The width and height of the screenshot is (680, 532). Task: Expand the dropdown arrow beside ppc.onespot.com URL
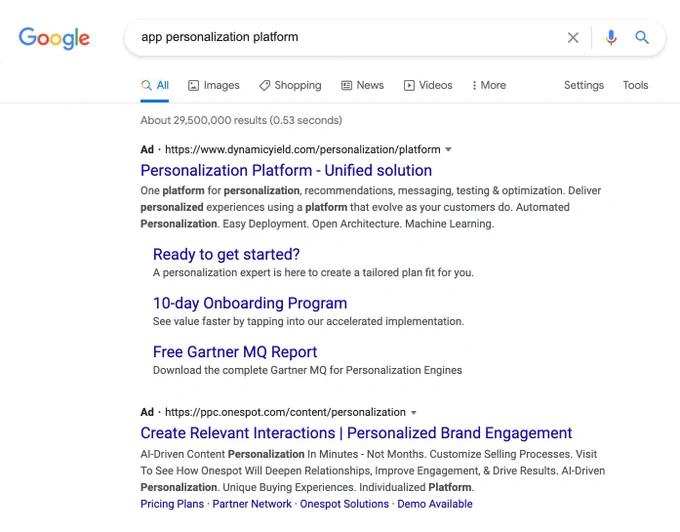click(x=414, y=412)
